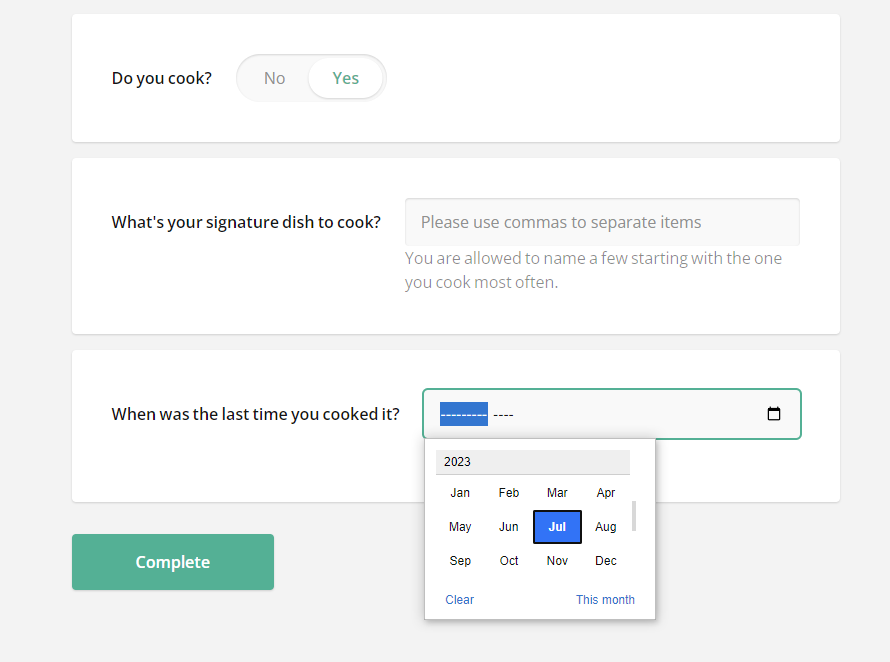This screenshot has width=890, height=662.
Task: Click the signature dish text input
Action: point(602,221)
